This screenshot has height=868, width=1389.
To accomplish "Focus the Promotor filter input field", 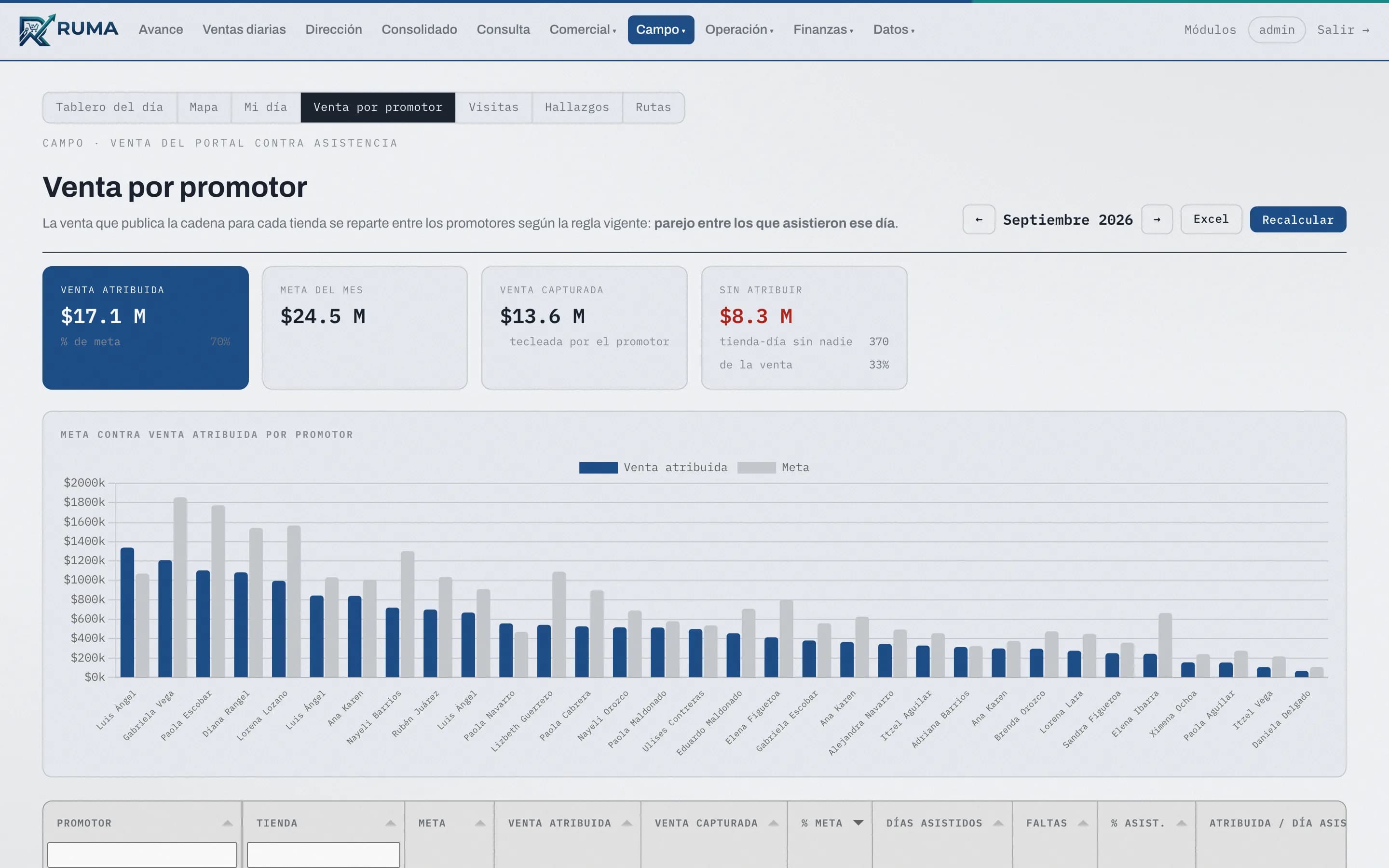I will click(142, 855).
